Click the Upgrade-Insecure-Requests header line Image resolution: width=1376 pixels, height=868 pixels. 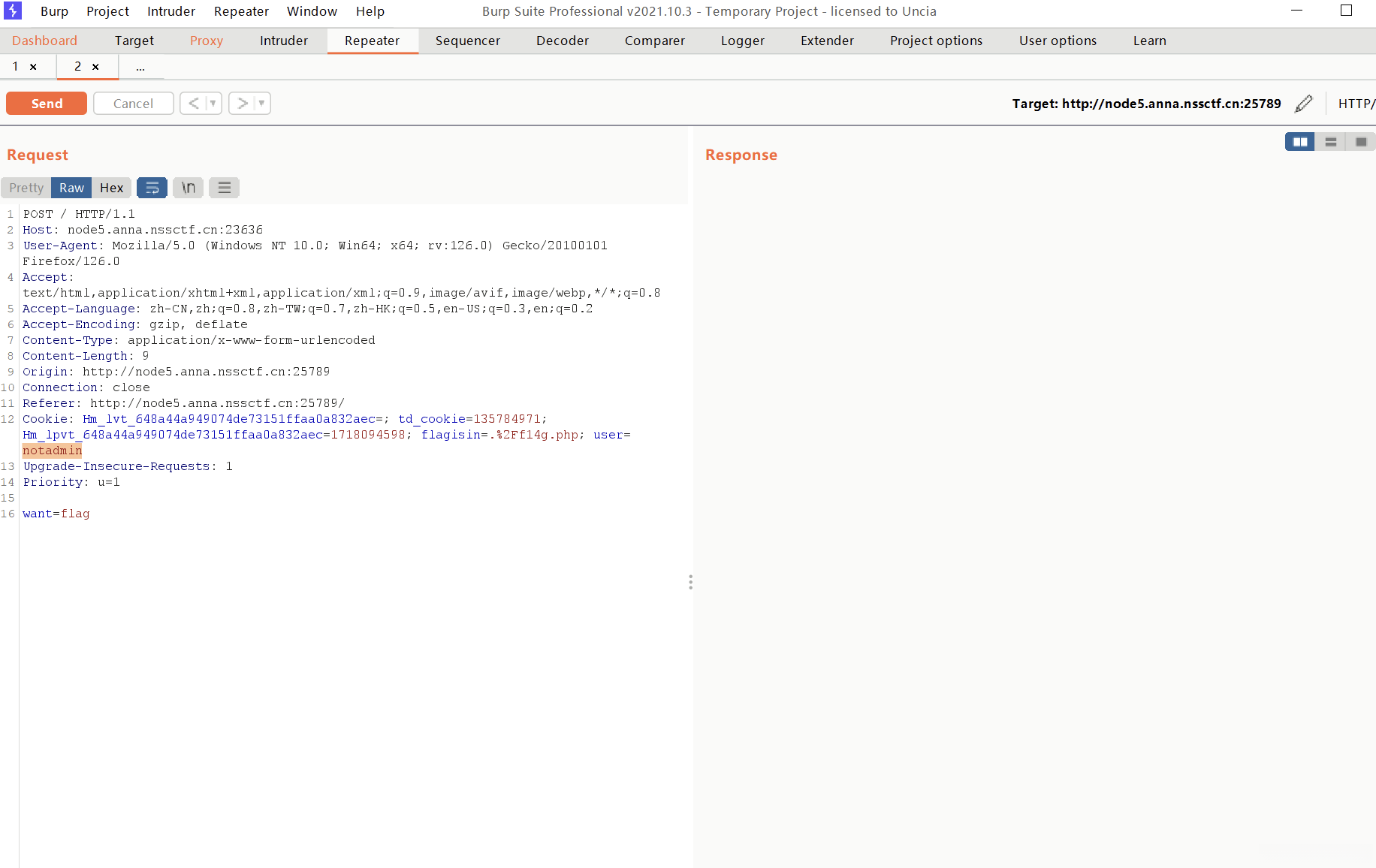(128, 466)
